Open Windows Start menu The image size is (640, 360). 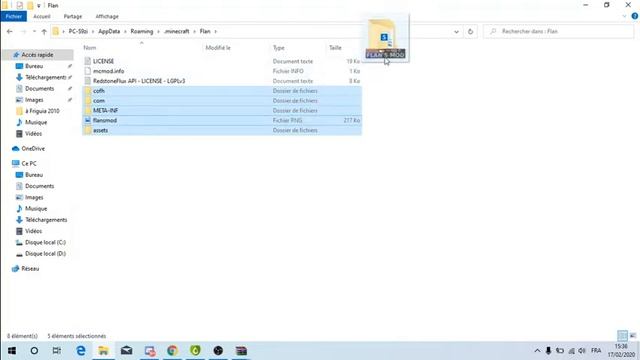[x=12, y=351]
